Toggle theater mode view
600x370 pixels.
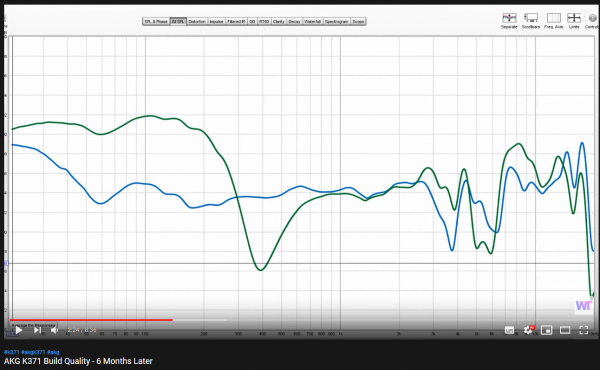point(565,330)
